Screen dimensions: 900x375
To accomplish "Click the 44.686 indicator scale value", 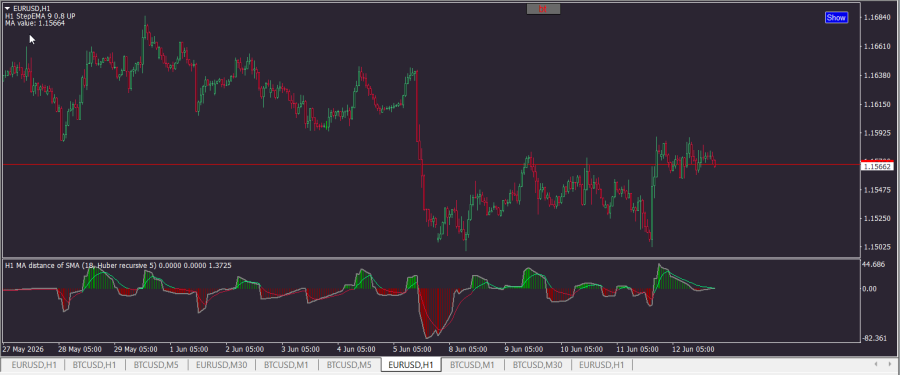I will click(874, 265).
